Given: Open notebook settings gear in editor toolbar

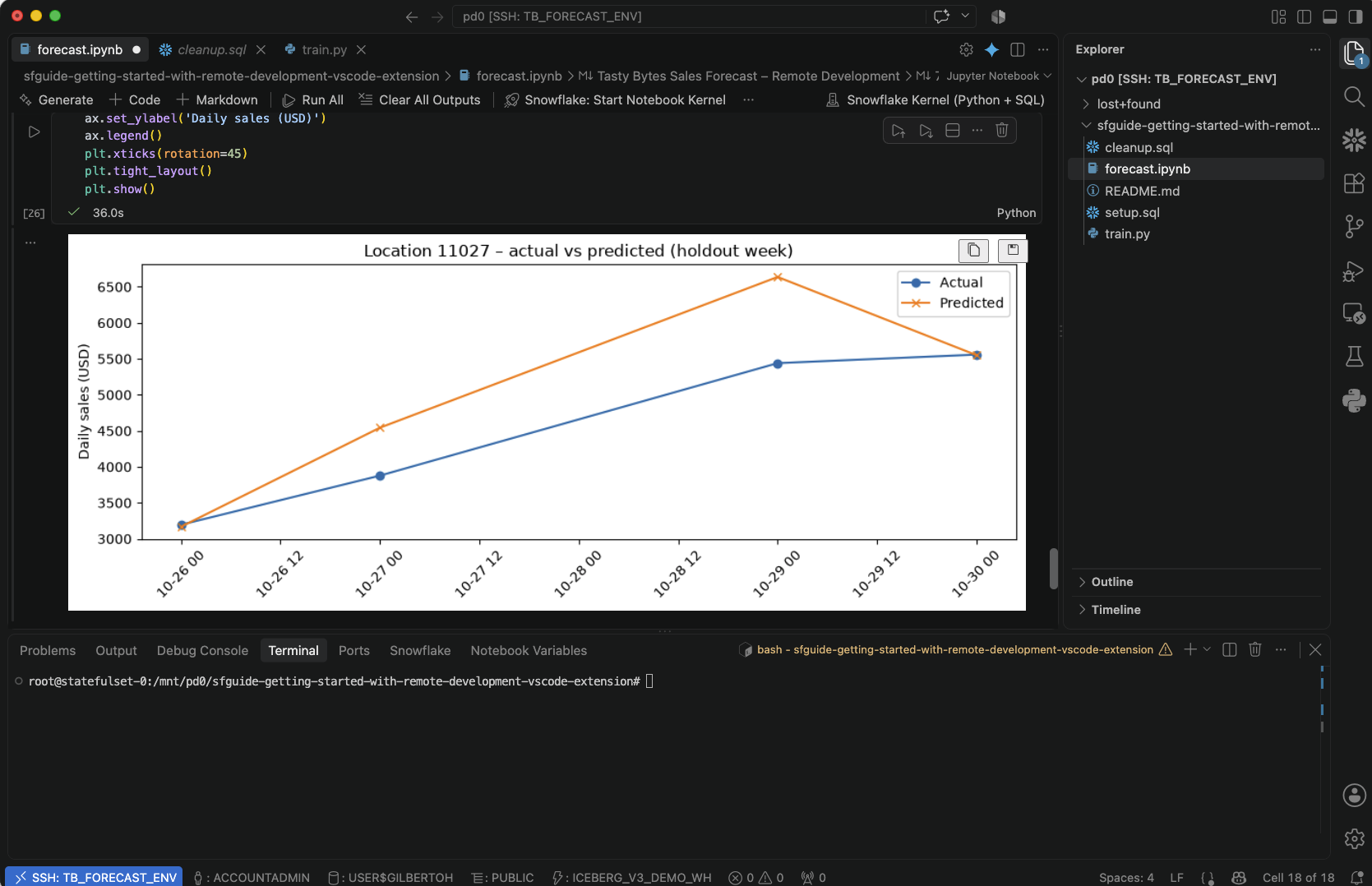Looking at the screenshot, I should coord(967,49).
